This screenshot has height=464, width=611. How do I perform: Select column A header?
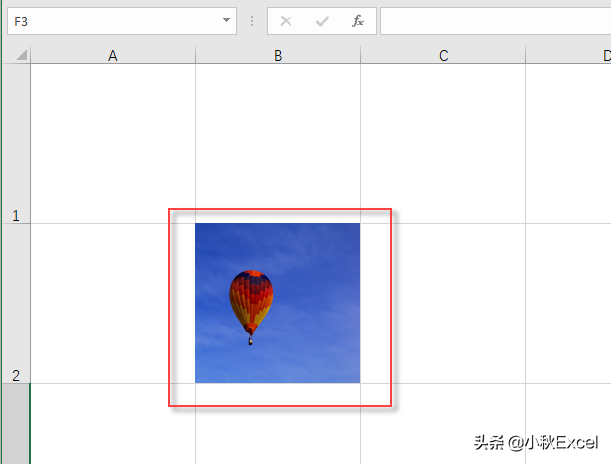point(113,55)
